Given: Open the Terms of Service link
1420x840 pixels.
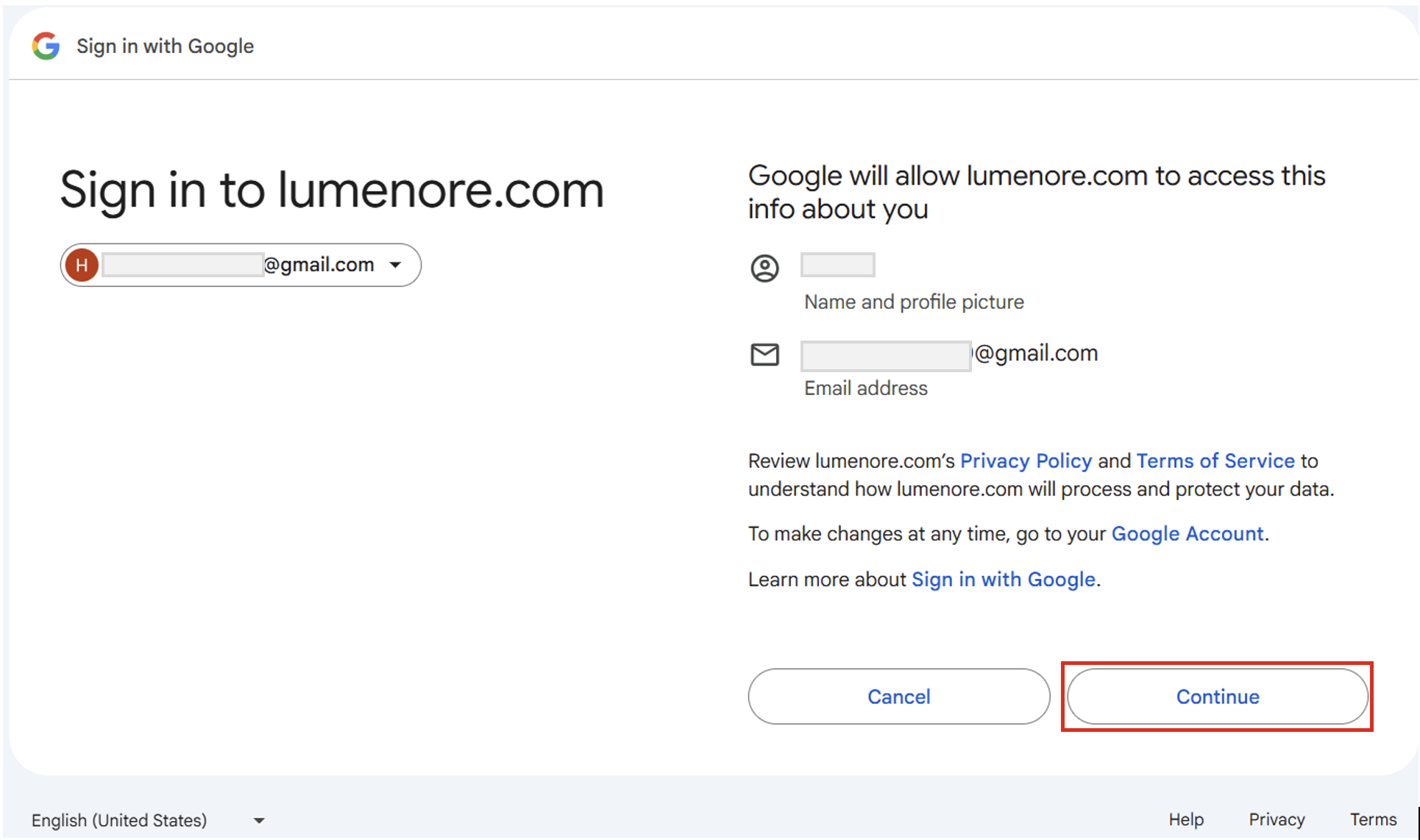Looking at the screenshot, I should coord(1215,461).
